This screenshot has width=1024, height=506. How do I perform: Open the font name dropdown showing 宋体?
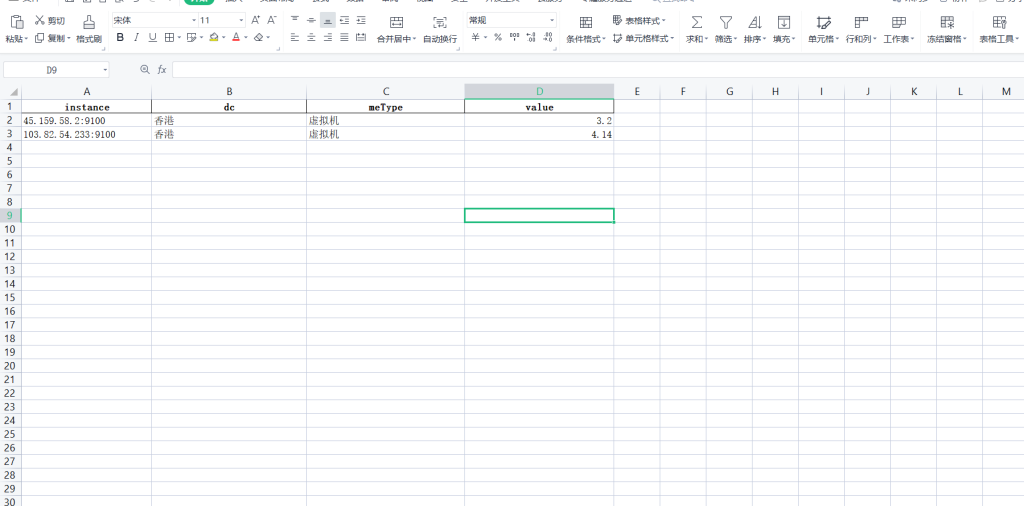click(x=150, y=20)
